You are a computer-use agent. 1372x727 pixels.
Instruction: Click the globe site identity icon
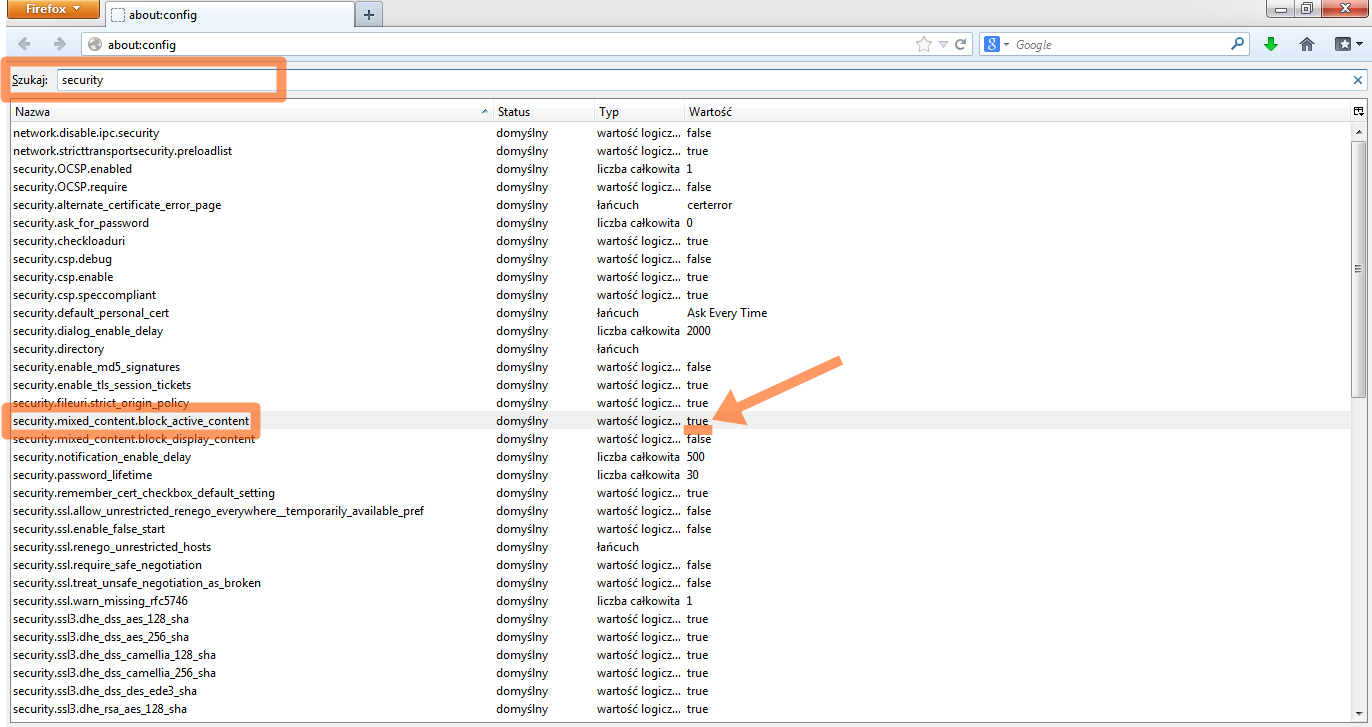coord(95,44)
